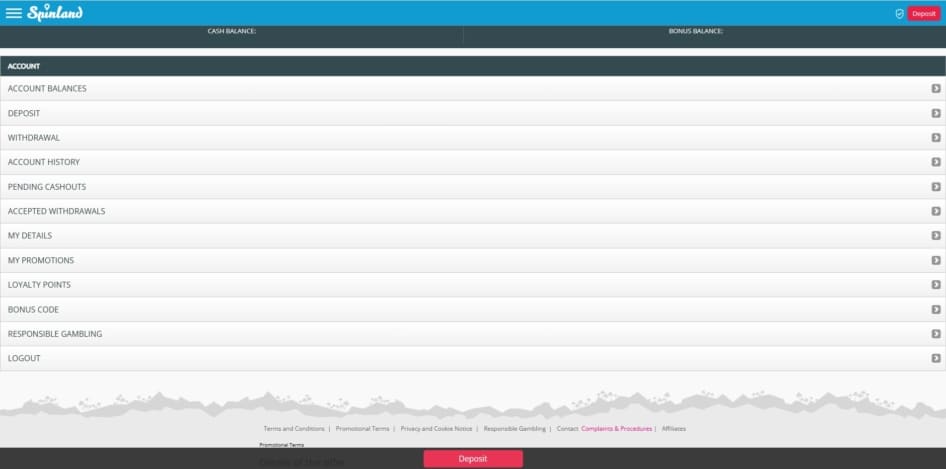Click the arrow icon beside Account Balances
This screenshot has height=469, width=946.
coord(936,89)
